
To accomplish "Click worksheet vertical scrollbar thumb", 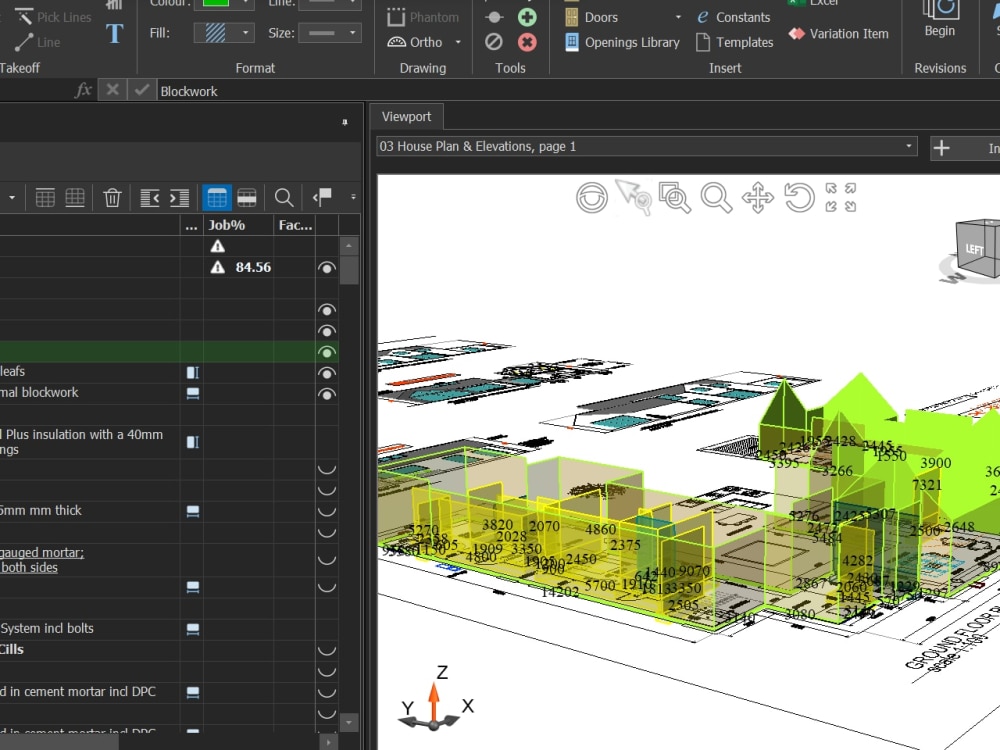I will (349, 270).
